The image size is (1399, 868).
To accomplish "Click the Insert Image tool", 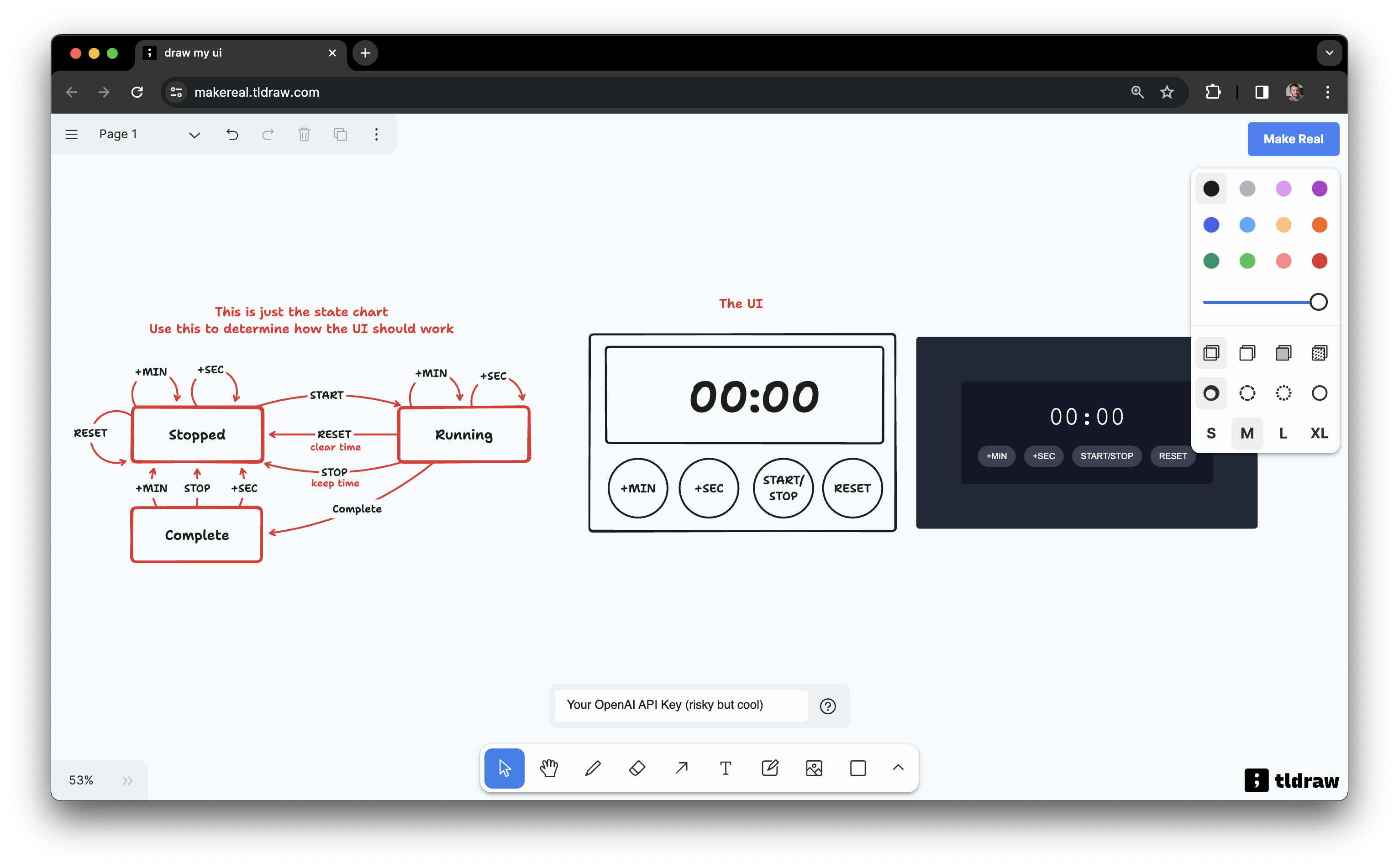I will click(x=815, y=768).
